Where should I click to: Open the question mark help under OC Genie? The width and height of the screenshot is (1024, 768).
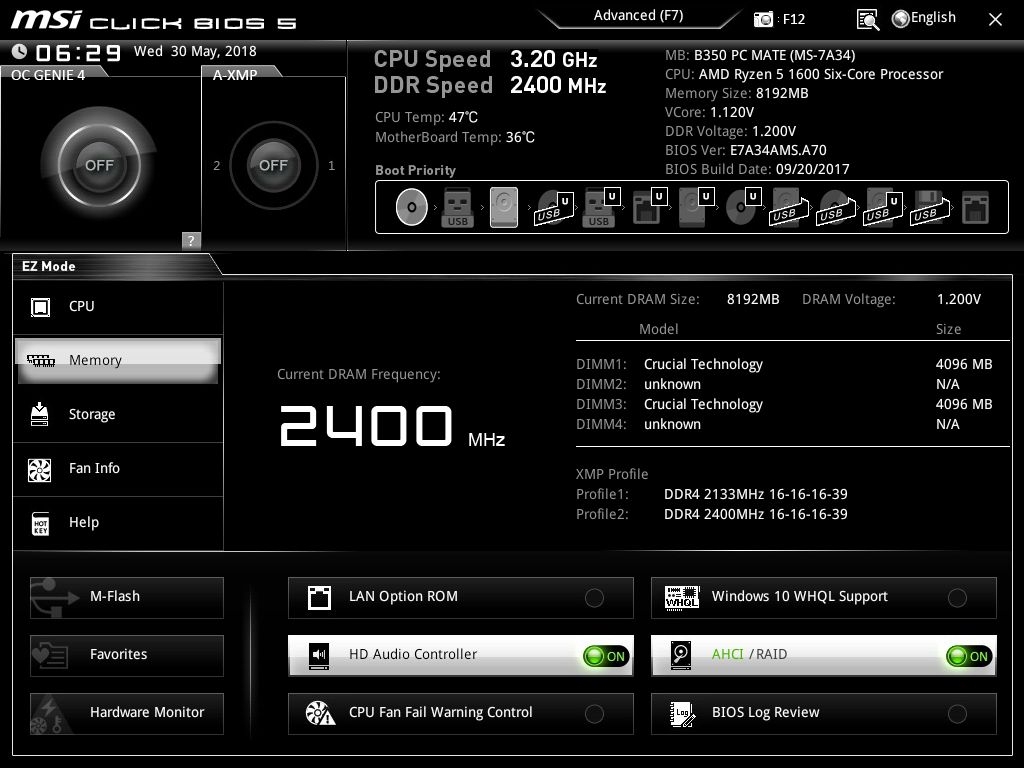coord(191,240)
